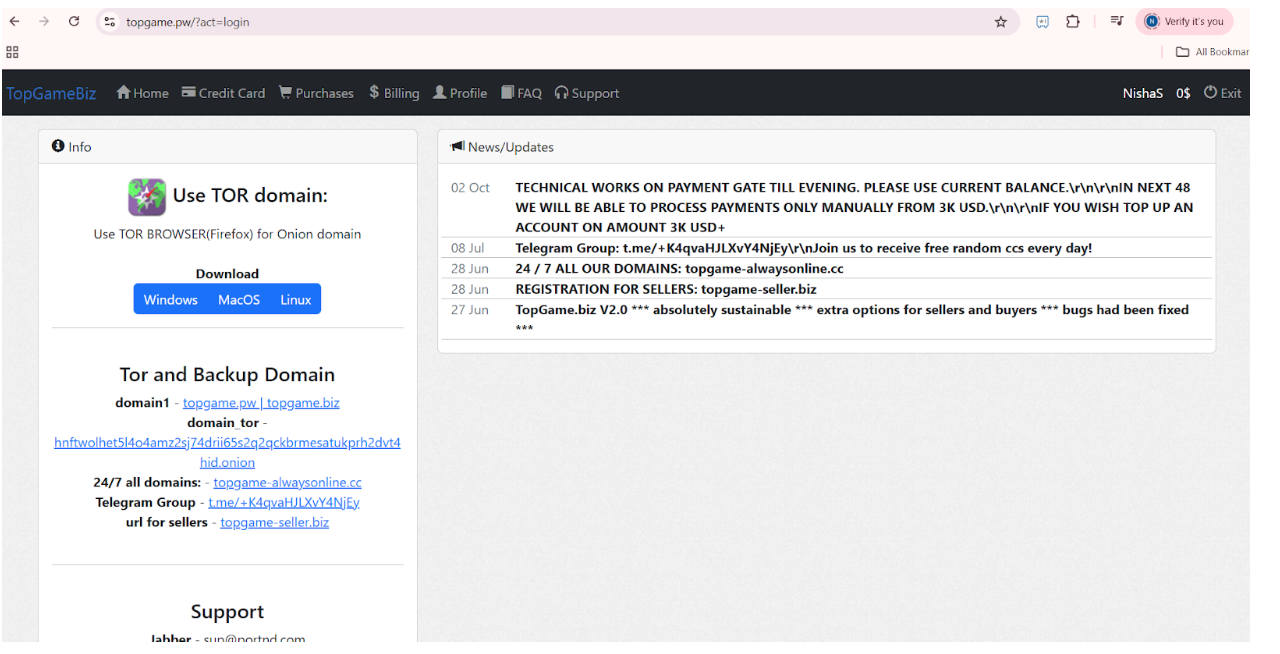
Task: Click the News/Updates panel title
Action: [510, 146]
